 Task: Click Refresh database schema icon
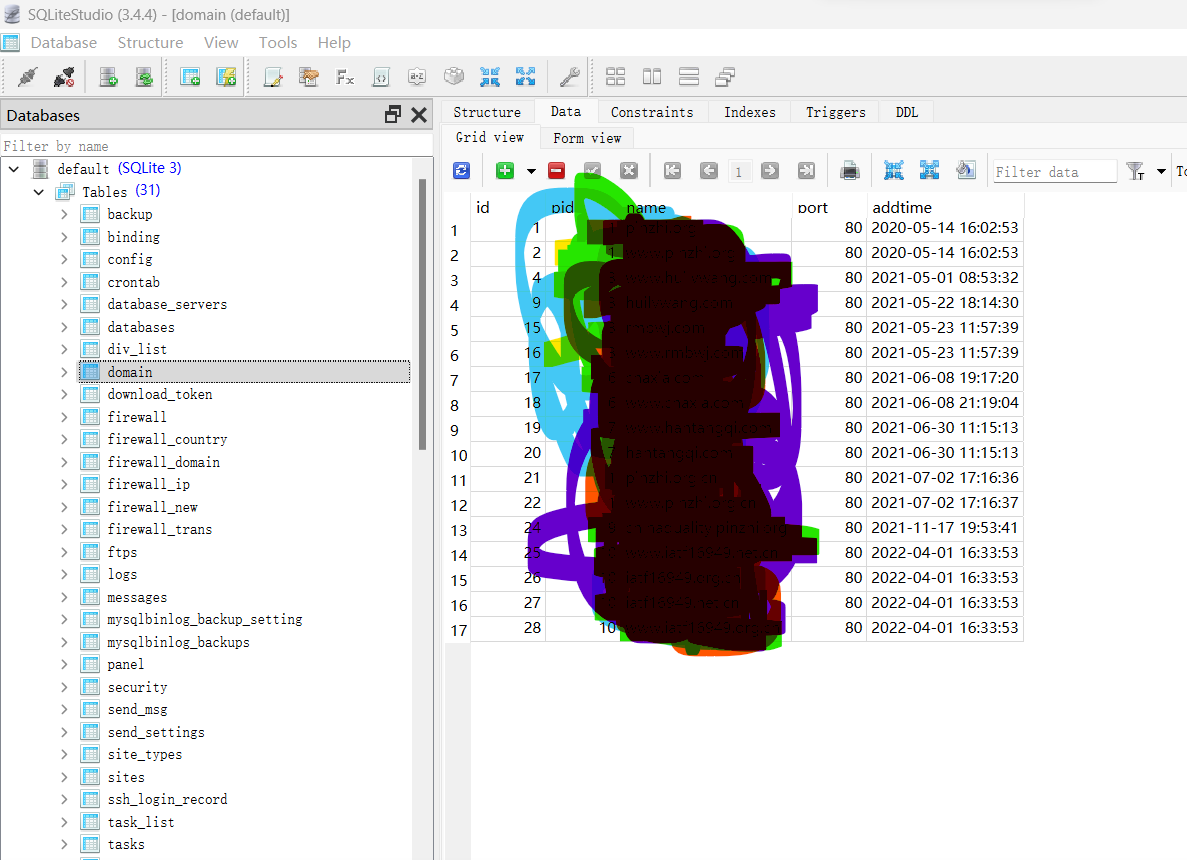(x=144, y=76)
